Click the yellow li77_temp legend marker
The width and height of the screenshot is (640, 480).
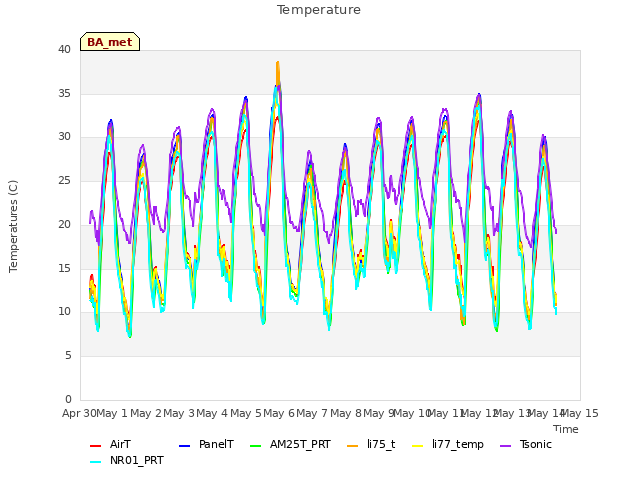pyautogui.click(x=418, y=446)
